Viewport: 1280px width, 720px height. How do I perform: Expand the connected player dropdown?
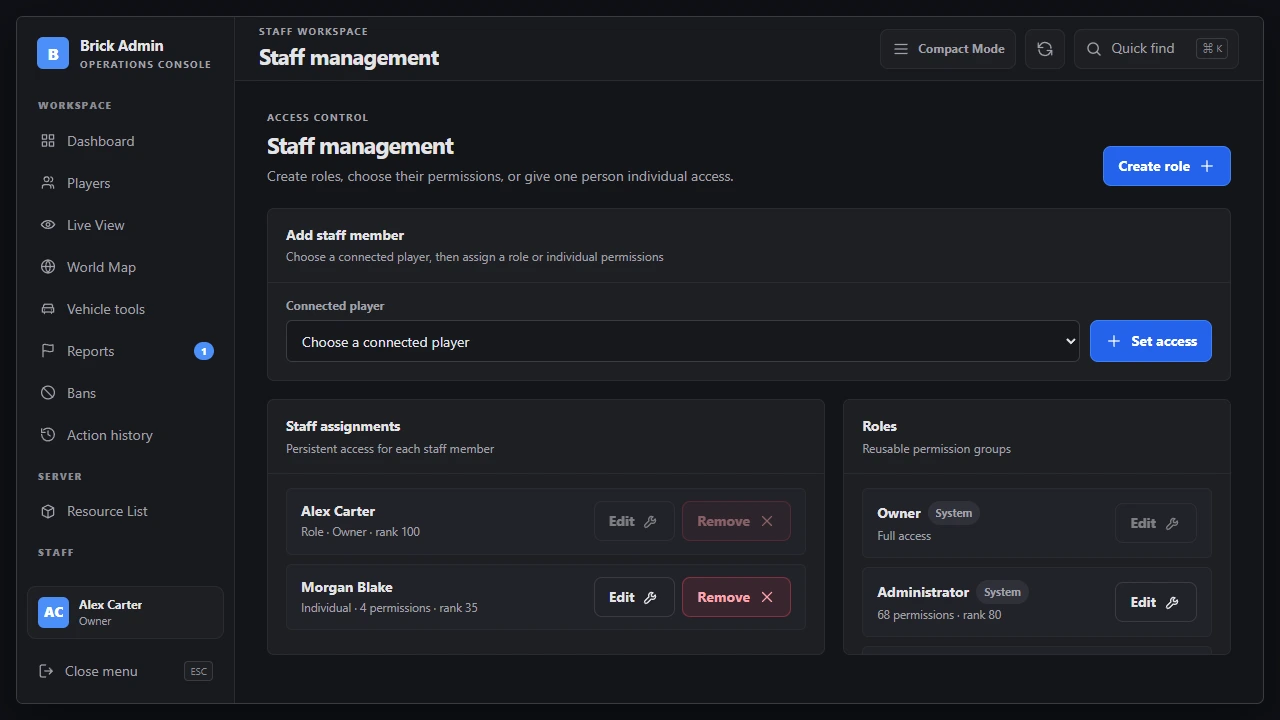(x=683, y=341)
